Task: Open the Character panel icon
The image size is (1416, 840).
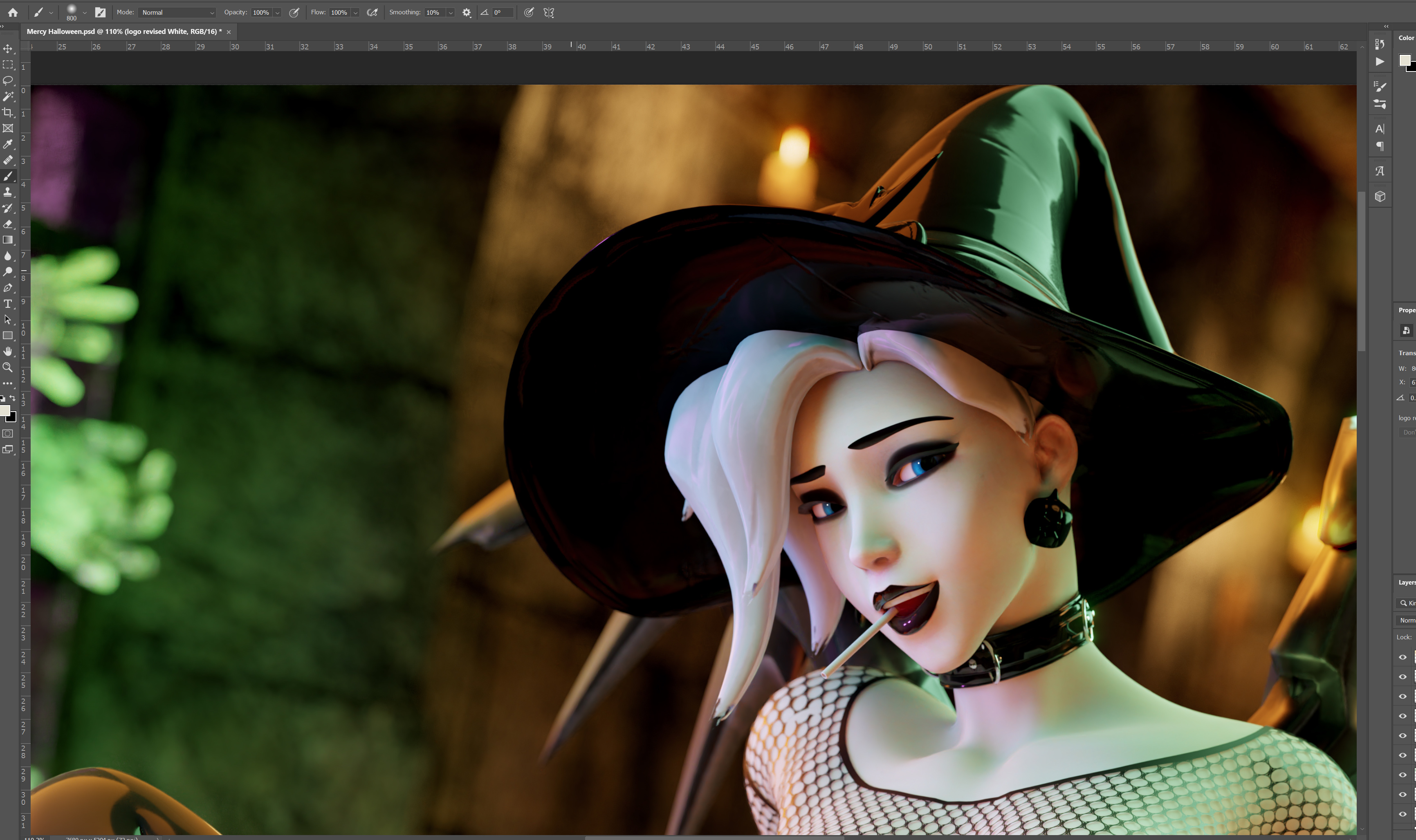Action: [x=1380, y=128]
